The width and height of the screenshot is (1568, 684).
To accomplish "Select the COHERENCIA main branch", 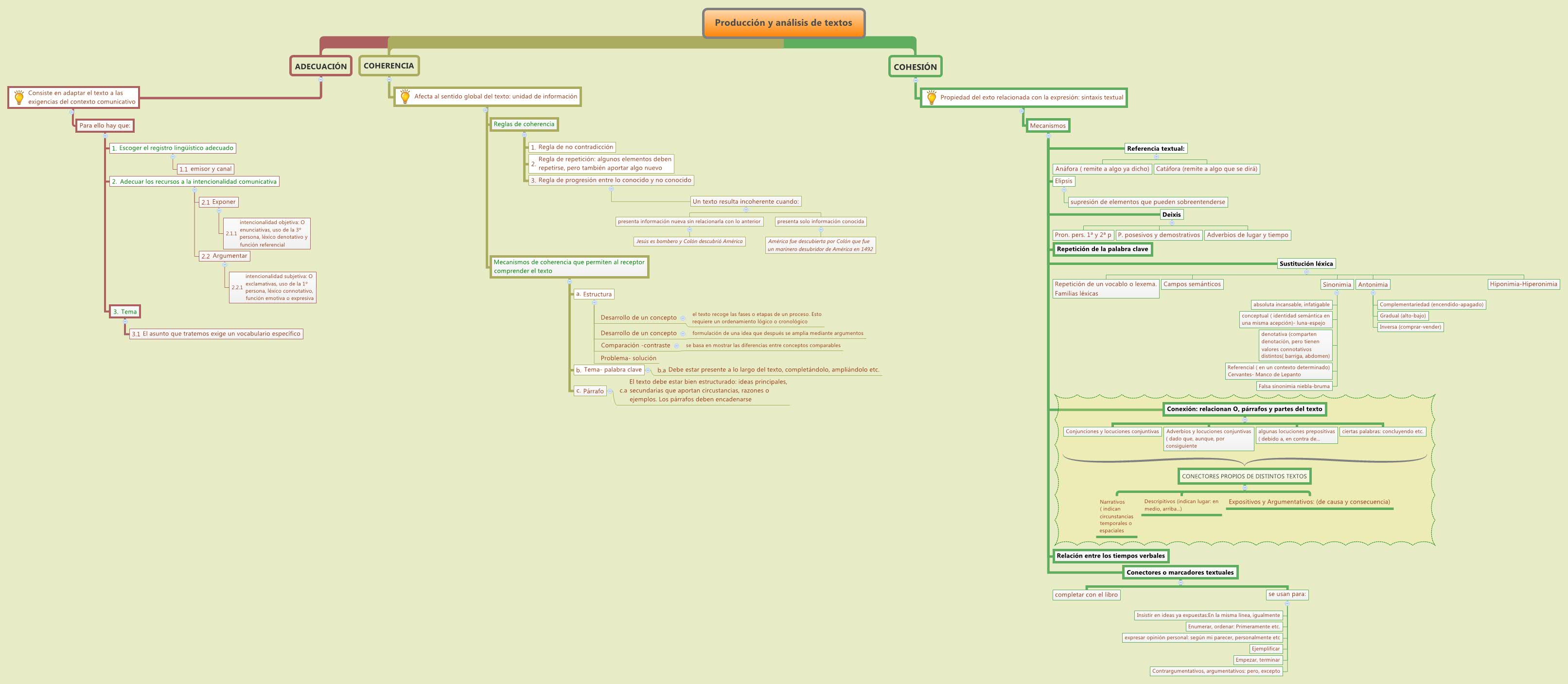I will click(389, 65).
